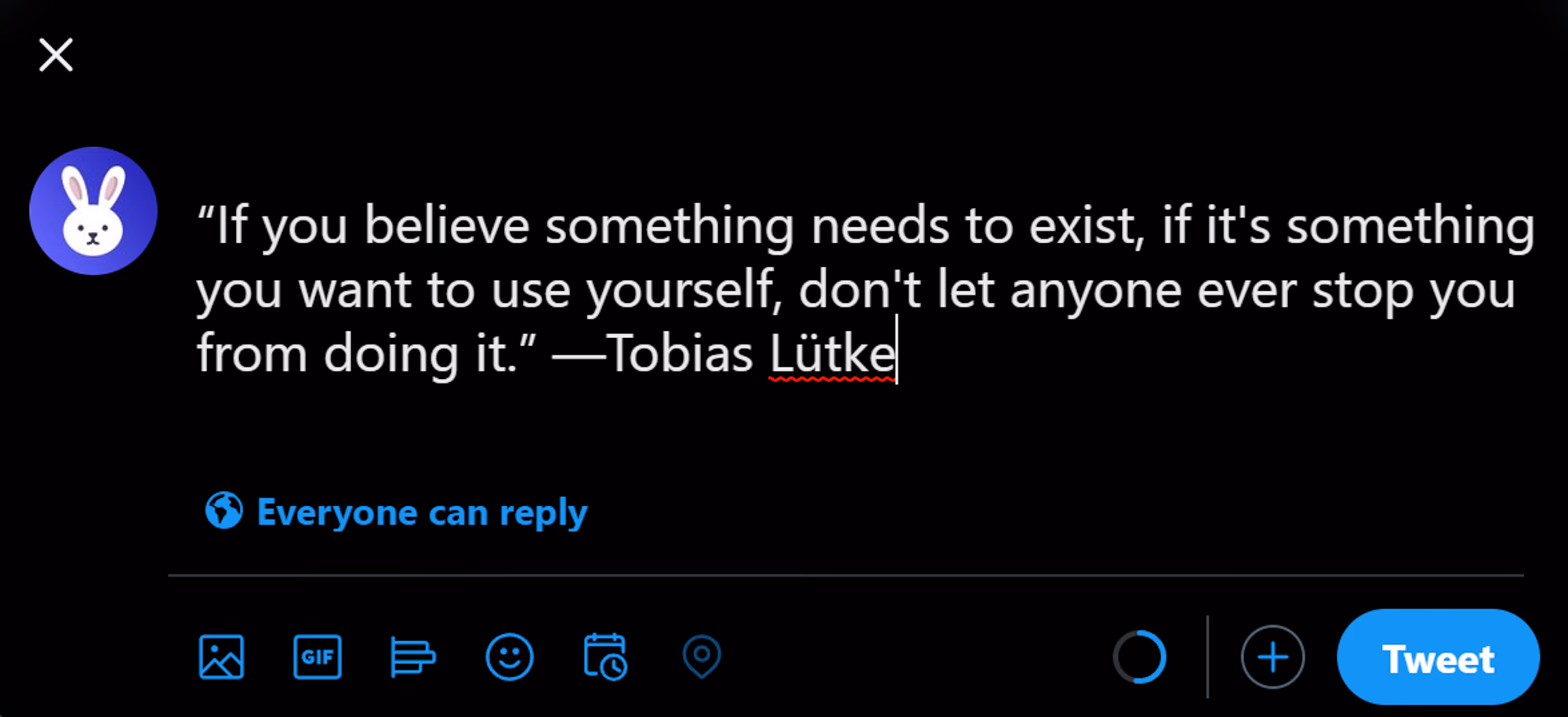Add another tweet with the plus button
1568x717 pixels.
1272,657
